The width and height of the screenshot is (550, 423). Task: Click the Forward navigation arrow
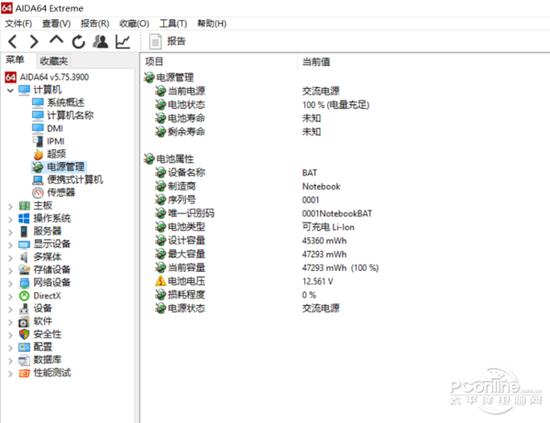34,42
